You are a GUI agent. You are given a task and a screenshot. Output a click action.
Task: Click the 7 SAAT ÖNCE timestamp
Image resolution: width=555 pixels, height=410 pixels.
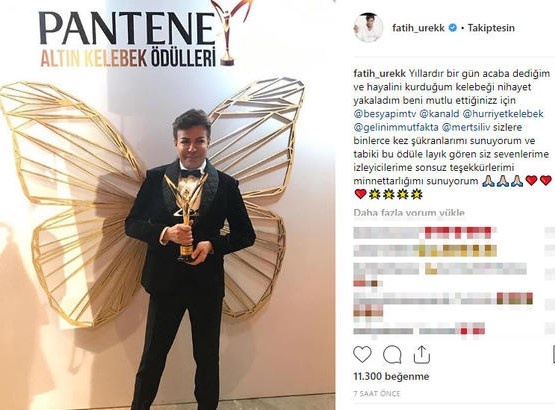tap(377, 393)
